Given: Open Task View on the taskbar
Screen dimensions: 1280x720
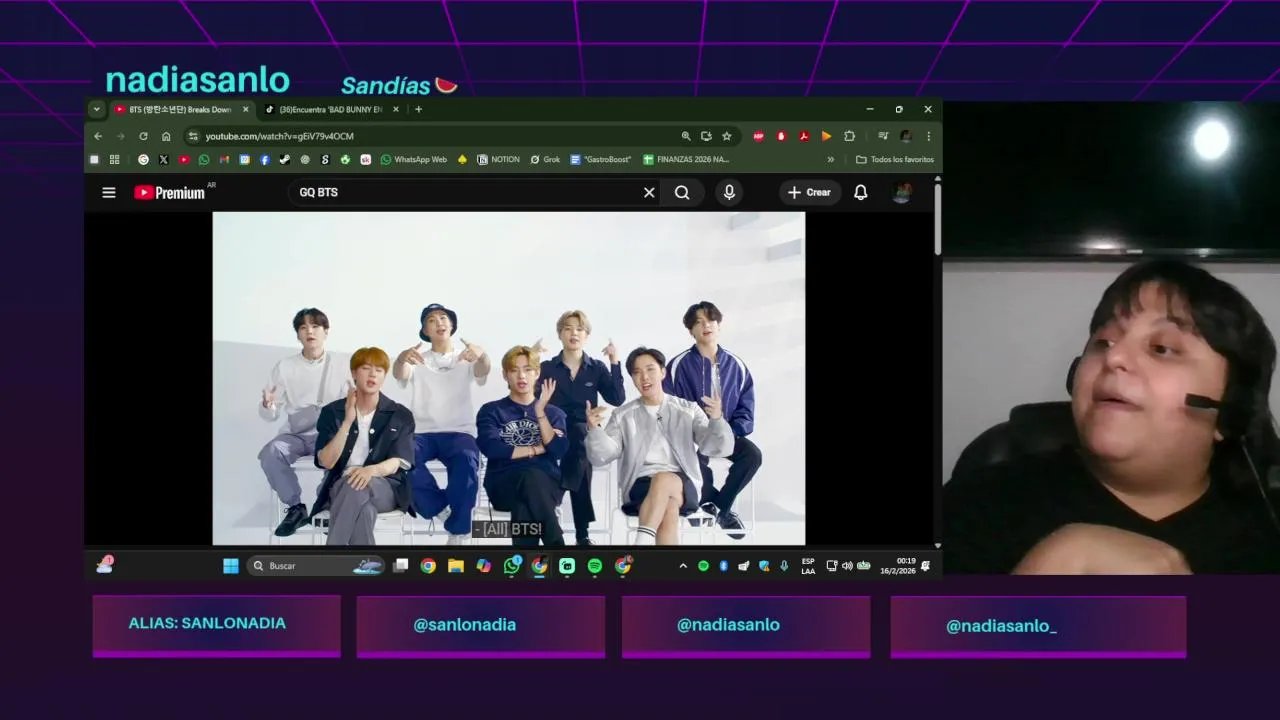Looking at the screenshot, I should (x=401, y=566).
